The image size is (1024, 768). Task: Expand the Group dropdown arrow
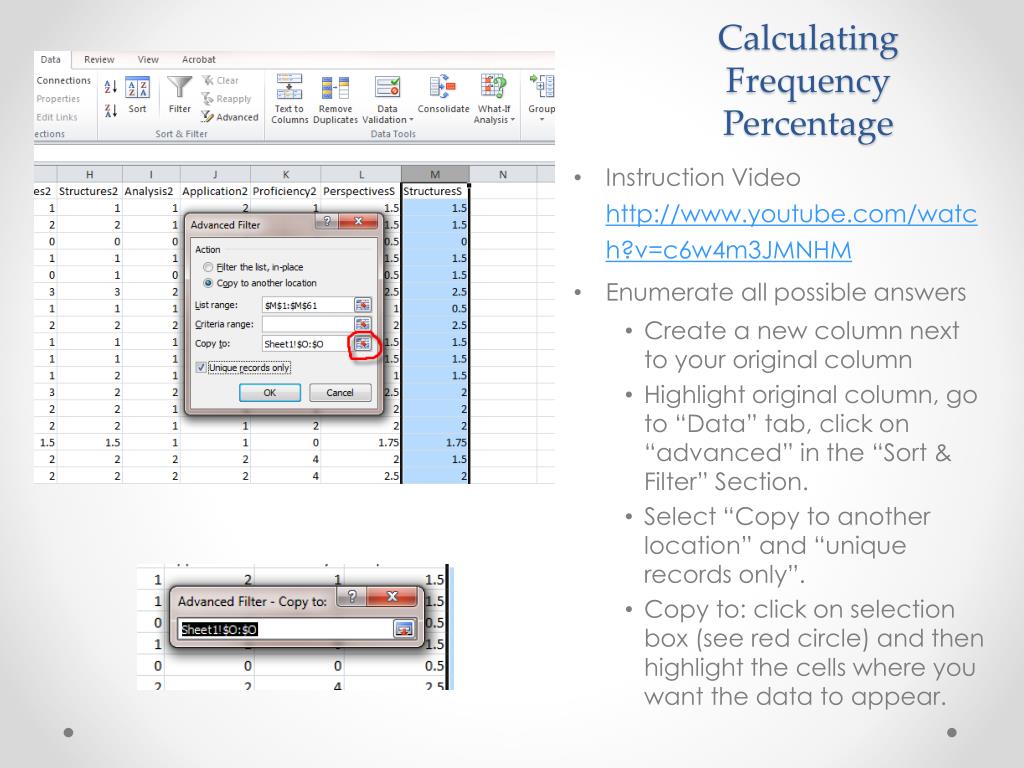541,120
